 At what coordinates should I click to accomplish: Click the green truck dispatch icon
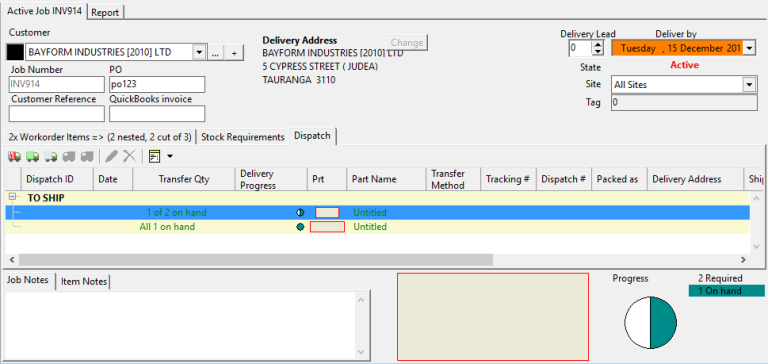pos(33,156)
